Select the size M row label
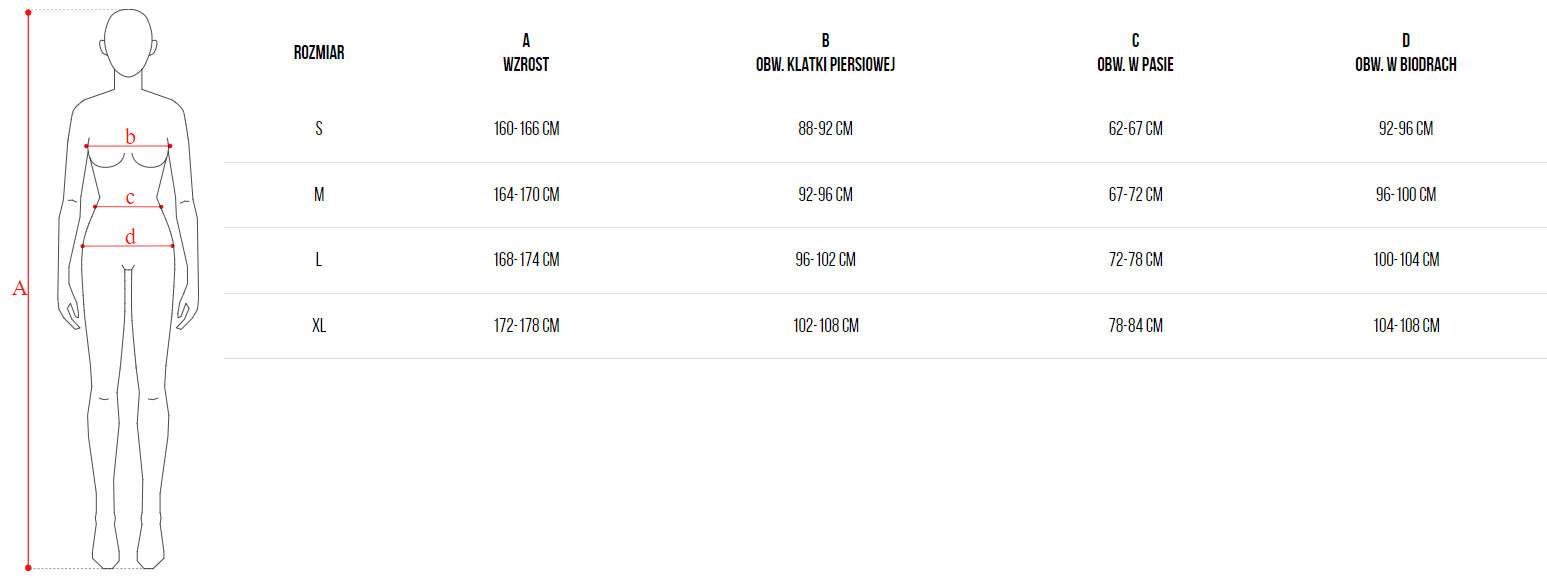Image resolution: width=1547 pixels, height=578 pixels. (x=319, y=195)
